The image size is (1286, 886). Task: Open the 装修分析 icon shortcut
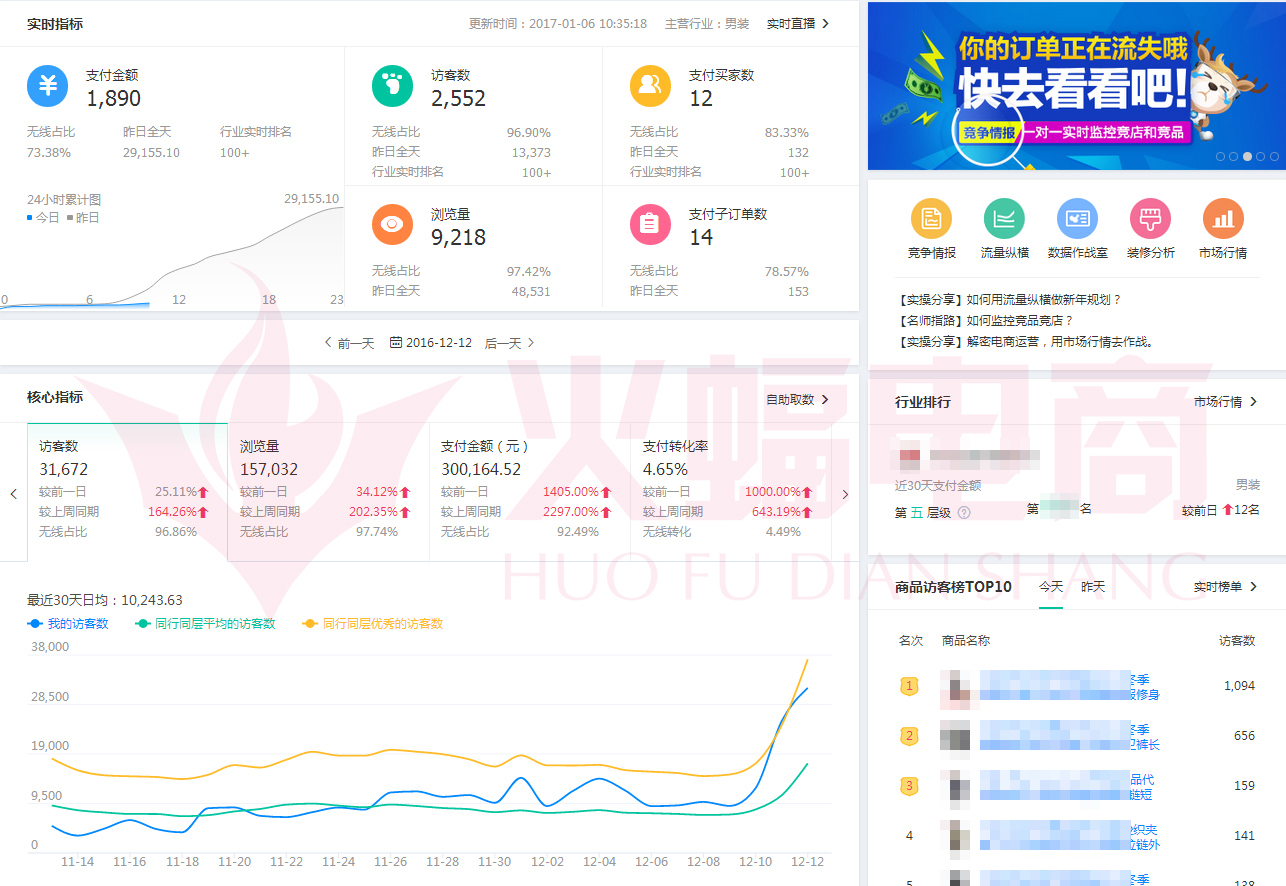1150,219
